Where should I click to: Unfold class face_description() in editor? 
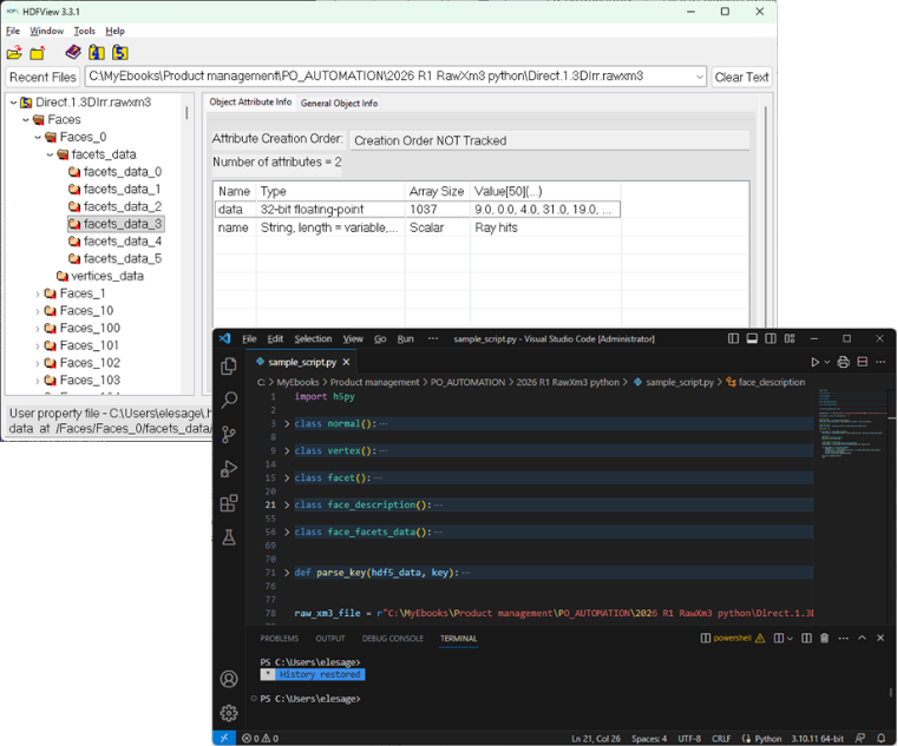(x=286, y=505)
